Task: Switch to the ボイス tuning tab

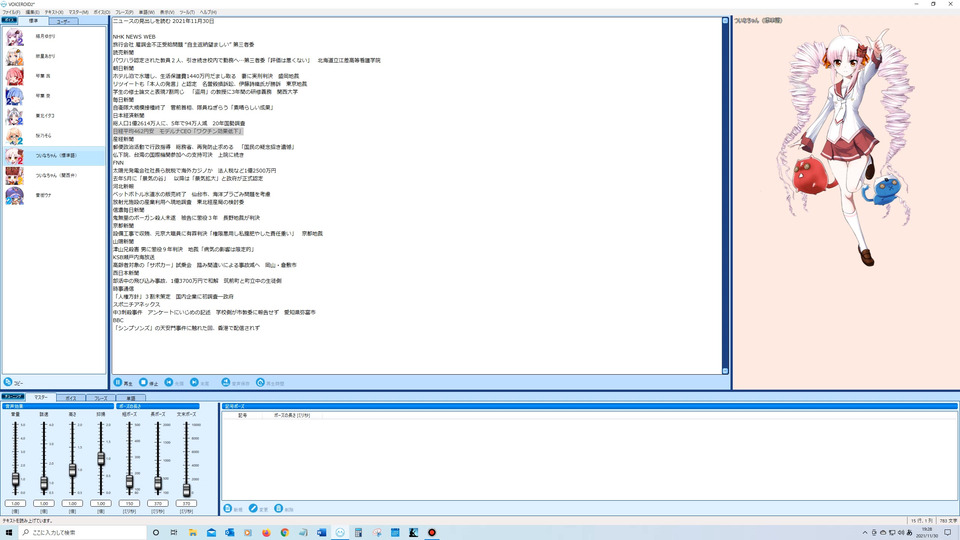Action: [x=70, y=398]
